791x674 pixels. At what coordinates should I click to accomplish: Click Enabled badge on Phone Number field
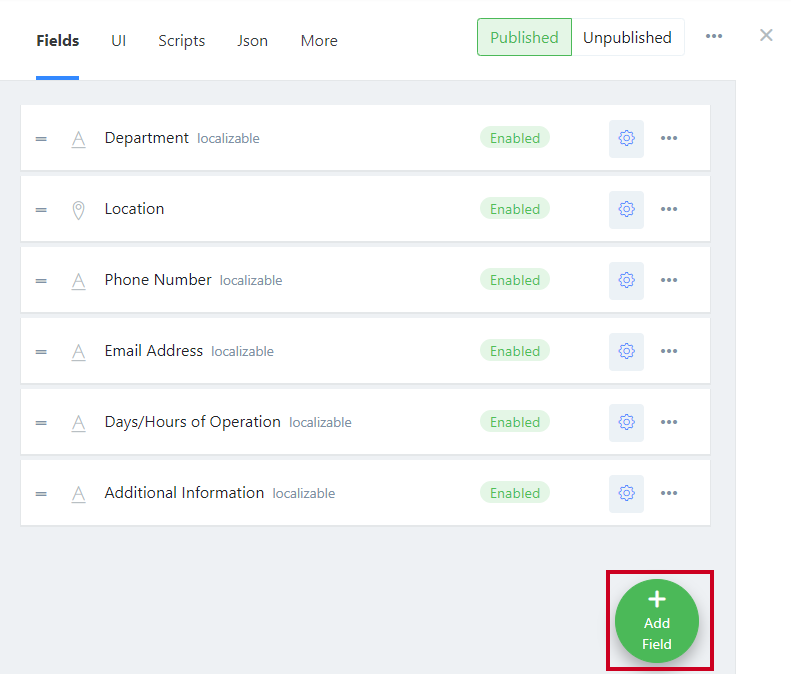(515, 280)
